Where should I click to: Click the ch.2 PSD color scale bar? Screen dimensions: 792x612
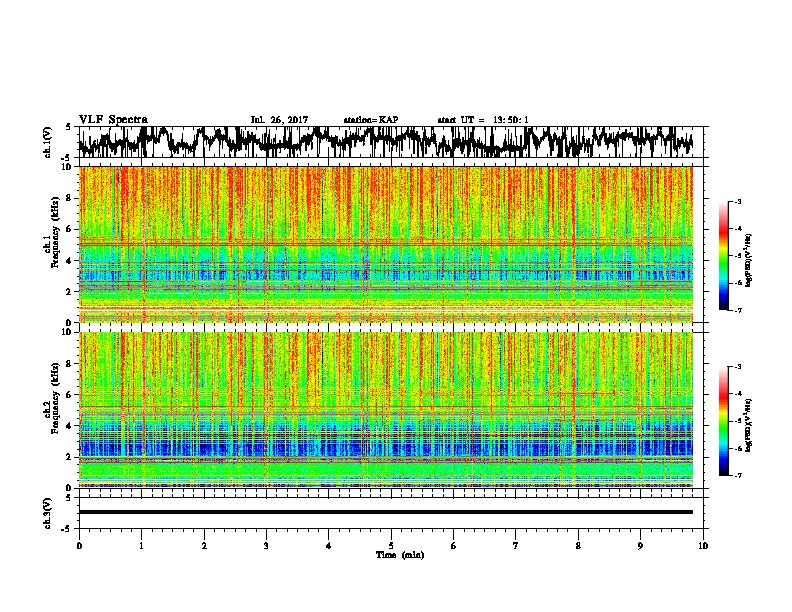point(724,421)
